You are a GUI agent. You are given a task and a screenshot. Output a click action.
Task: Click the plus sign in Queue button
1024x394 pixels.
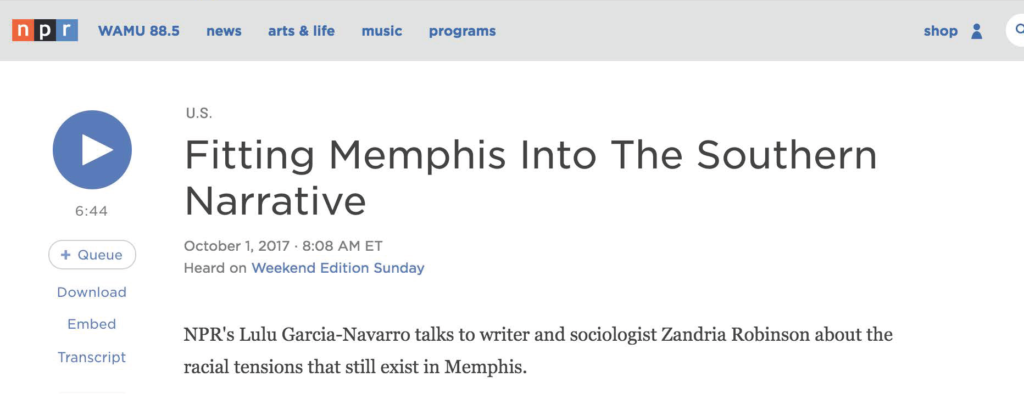[65, 255]
